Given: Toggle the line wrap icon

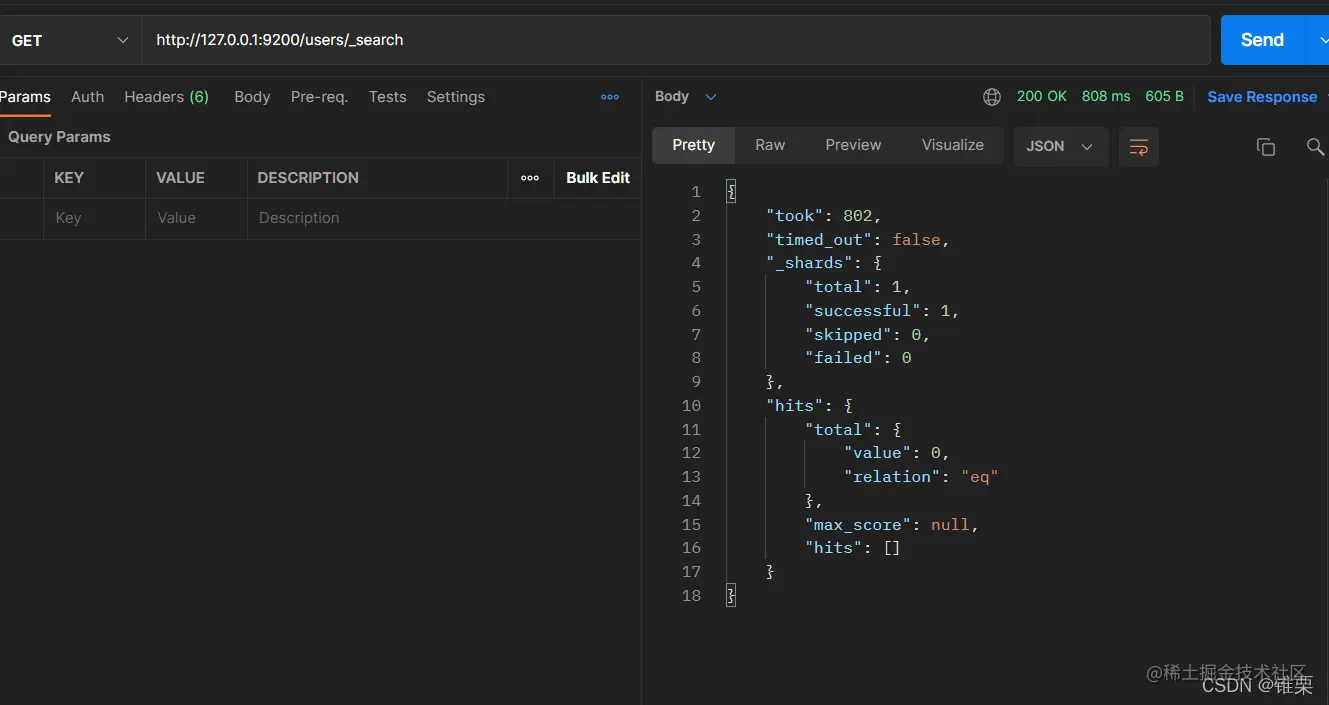Looking at the screenshot, I should click(1138, 147).
